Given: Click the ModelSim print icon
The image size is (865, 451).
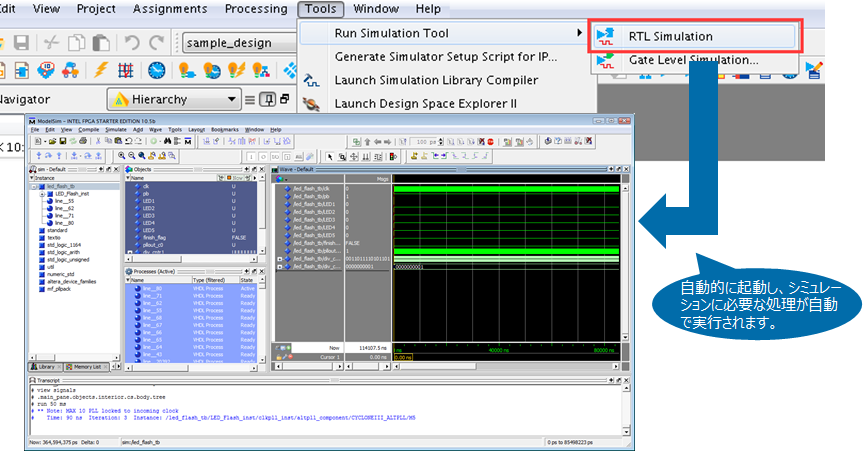Looking at the screenshot, I should [x=83, y=142].
